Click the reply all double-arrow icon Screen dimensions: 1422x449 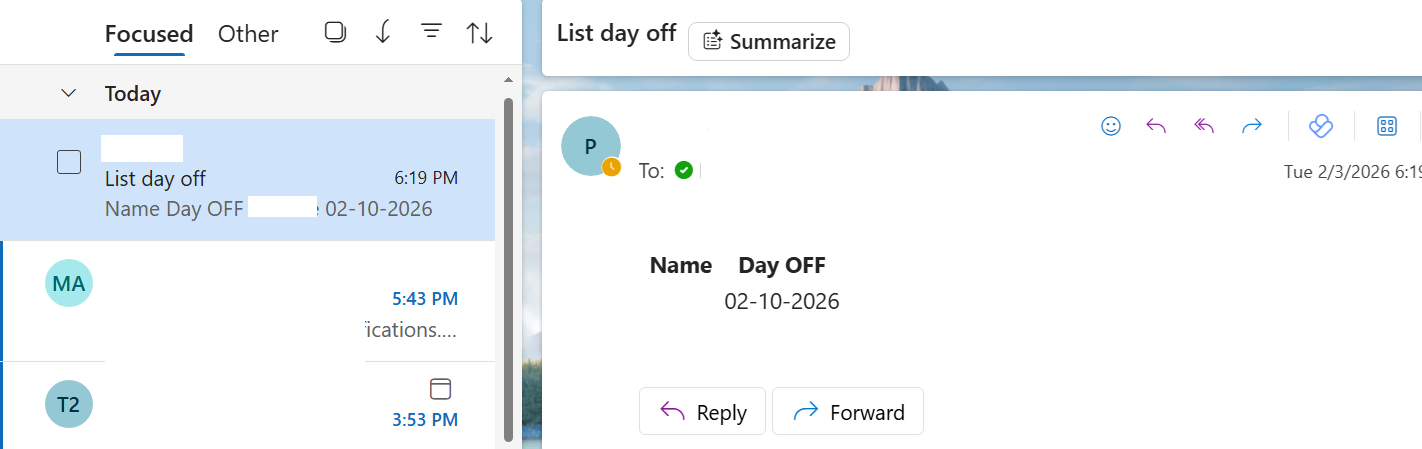(x=1204, y=126)
